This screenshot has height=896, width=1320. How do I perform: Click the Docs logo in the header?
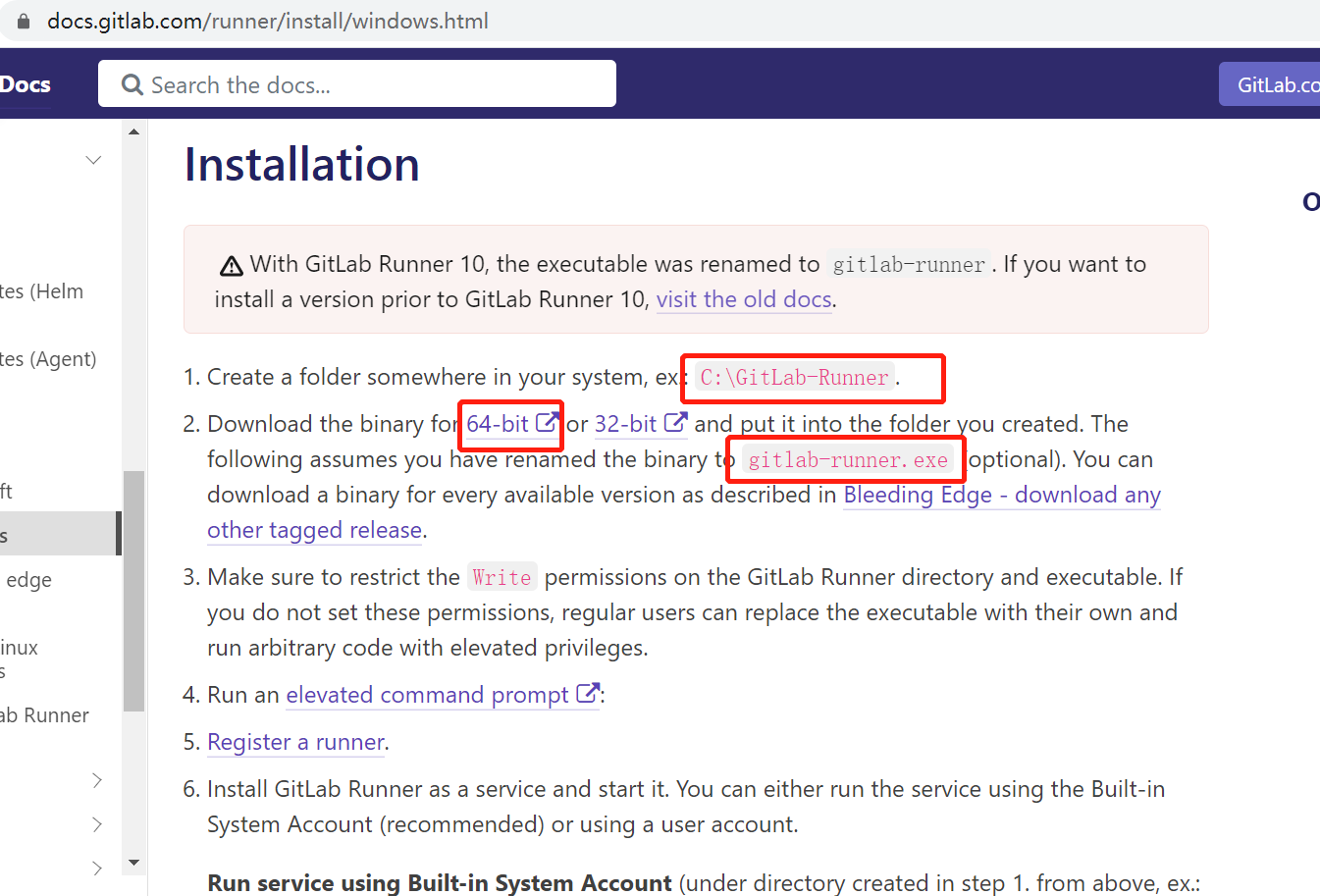coord(25,83)
